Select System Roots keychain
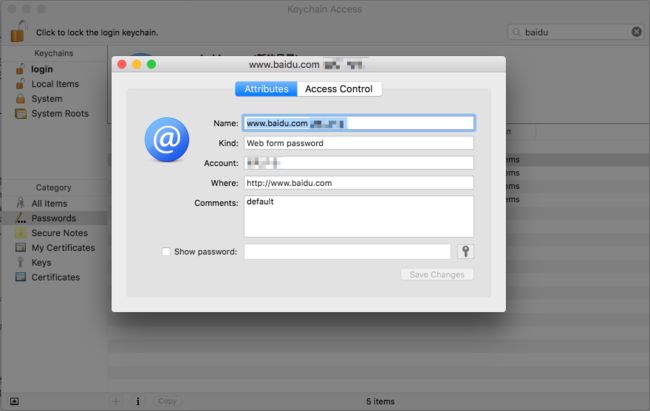Screen dimensions: 650x411 click(x=60, y=113)
